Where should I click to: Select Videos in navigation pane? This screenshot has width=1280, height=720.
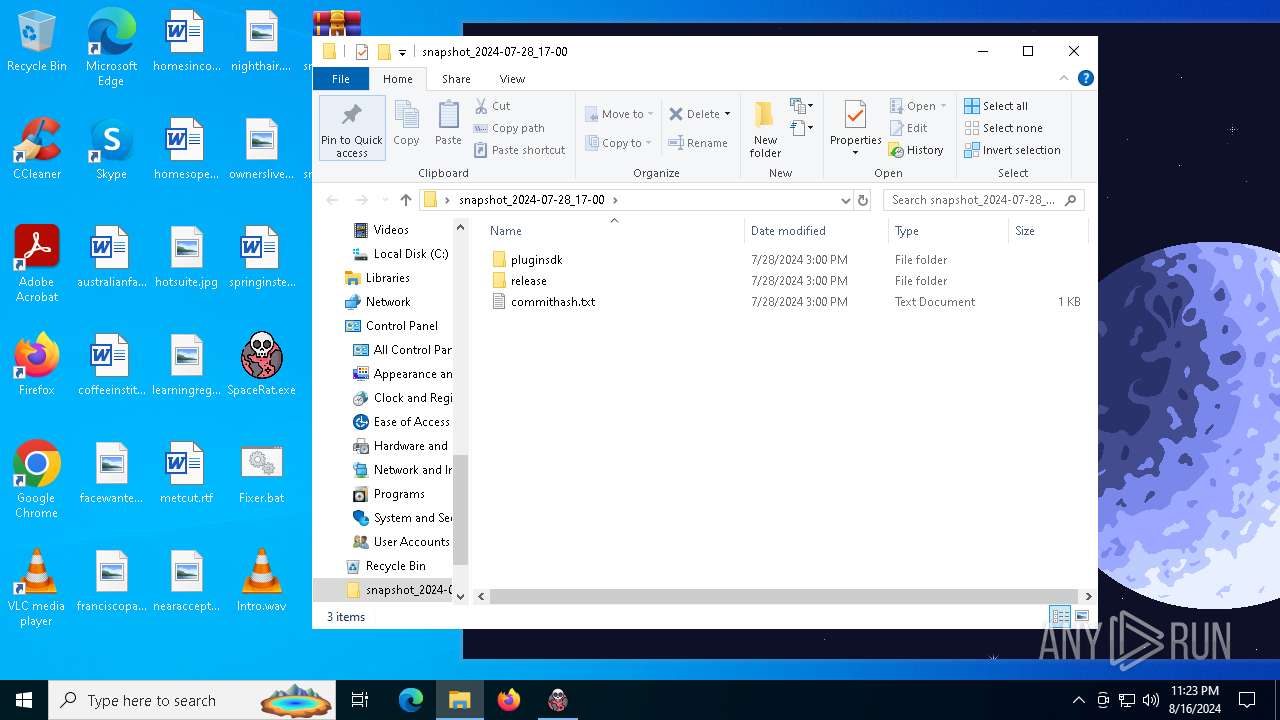point(390,230)
